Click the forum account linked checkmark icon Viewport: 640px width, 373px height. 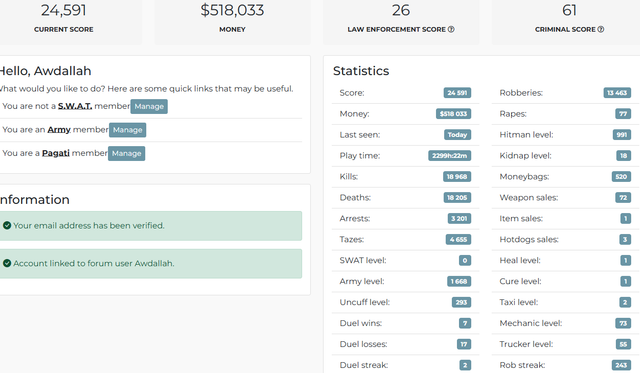click(x=7, y=263)
